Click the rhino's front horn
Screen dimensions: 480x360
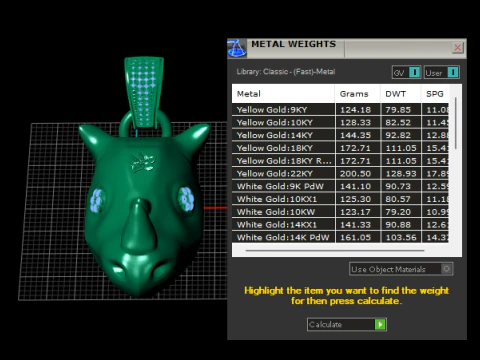tap(139, 226)
